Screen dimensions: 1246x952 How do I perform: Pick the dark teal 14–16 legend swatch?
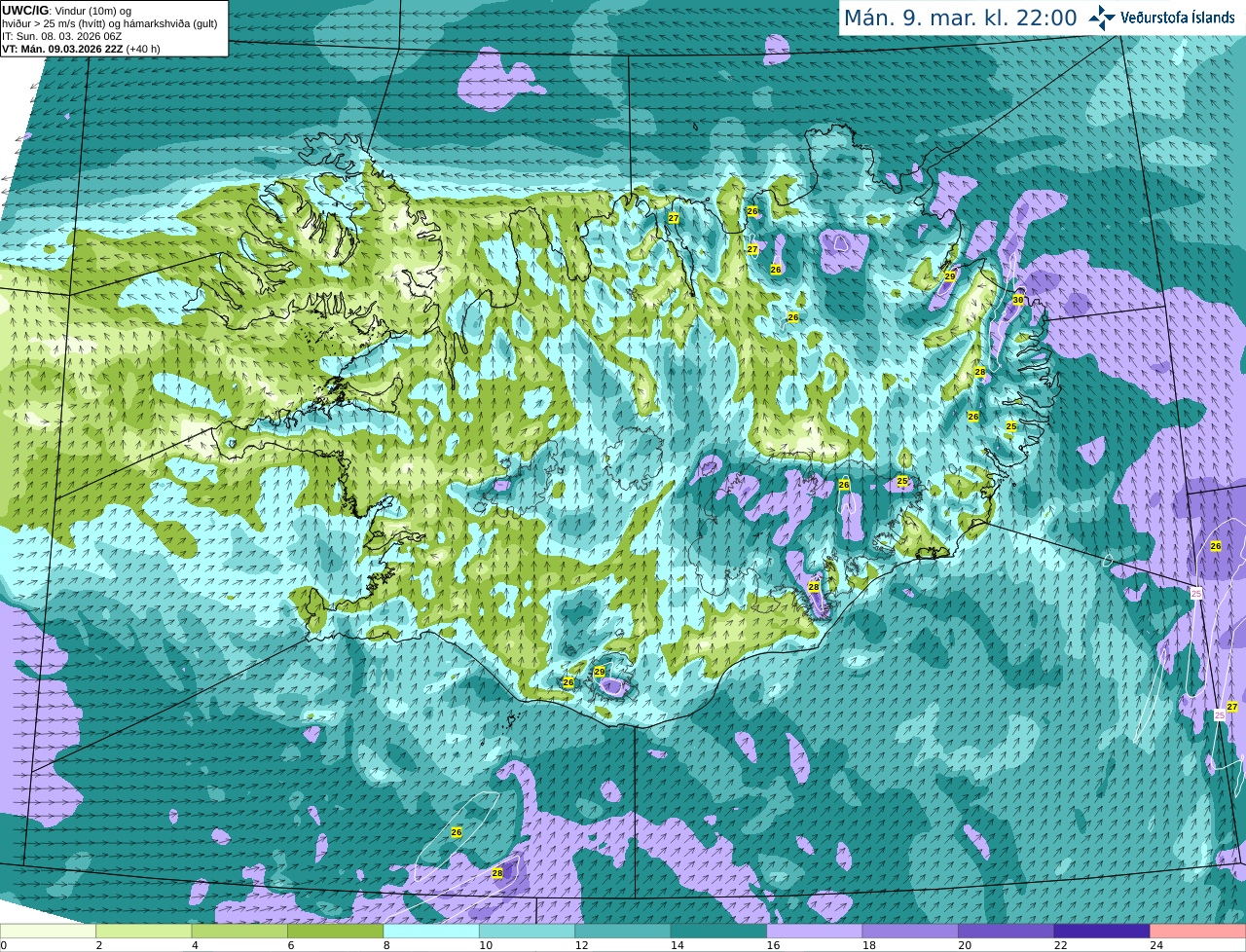(x=718, y=931)
